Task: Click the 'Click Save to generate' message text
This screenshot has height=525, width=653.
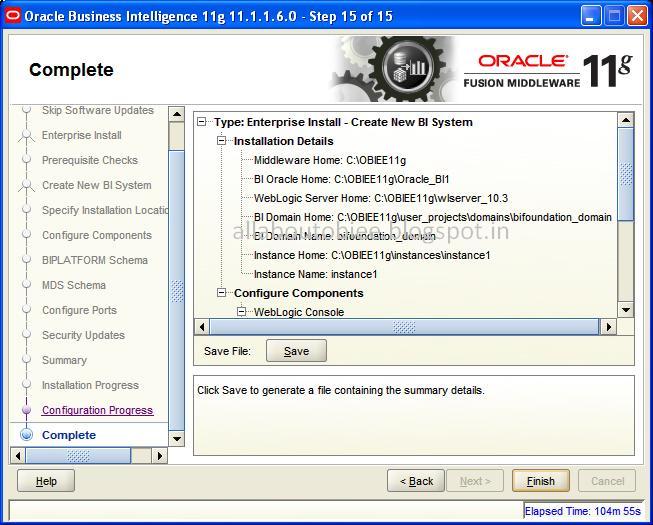Action: [341, 391]
